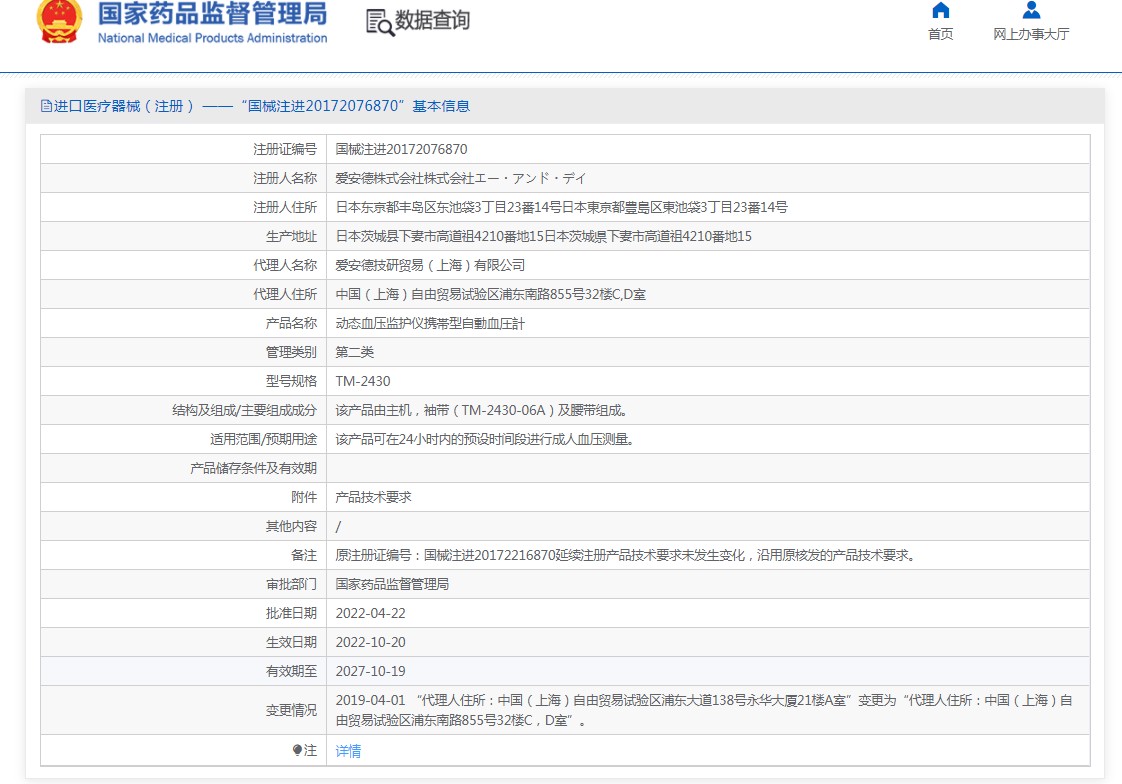The height and width of the screenshot is (784, 1122).
Task: Open the 详情 details link
Action: pos(348,751)
